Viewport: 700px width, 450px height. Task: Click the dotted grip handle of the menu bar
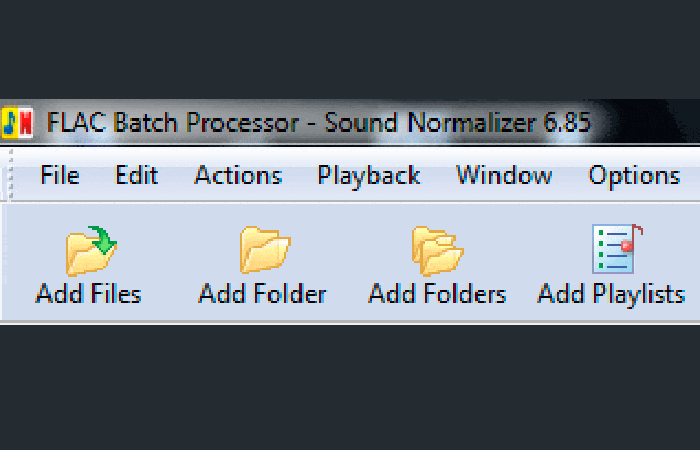11,174
